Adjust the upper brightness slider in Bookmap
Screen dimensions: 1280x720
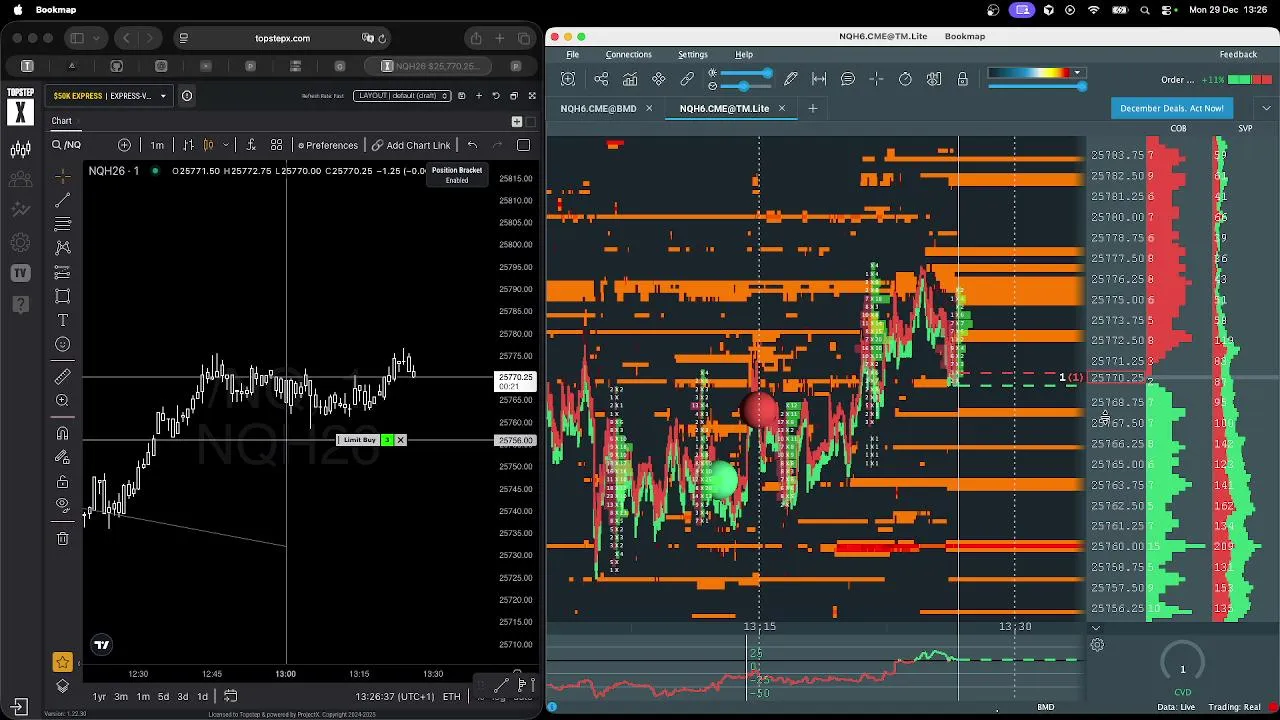[x=744, y=73]
